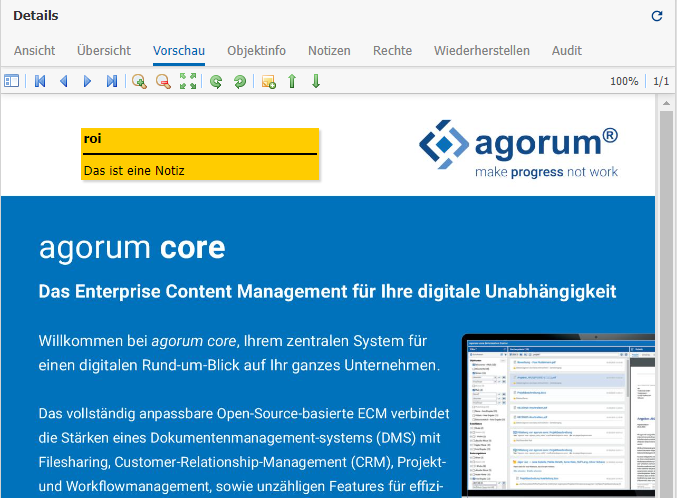This screenshot has height=498, width=677.
Task: Click the line starting 'Filesharing, Customer-Relationship-Management'
Action: (242, 462)
